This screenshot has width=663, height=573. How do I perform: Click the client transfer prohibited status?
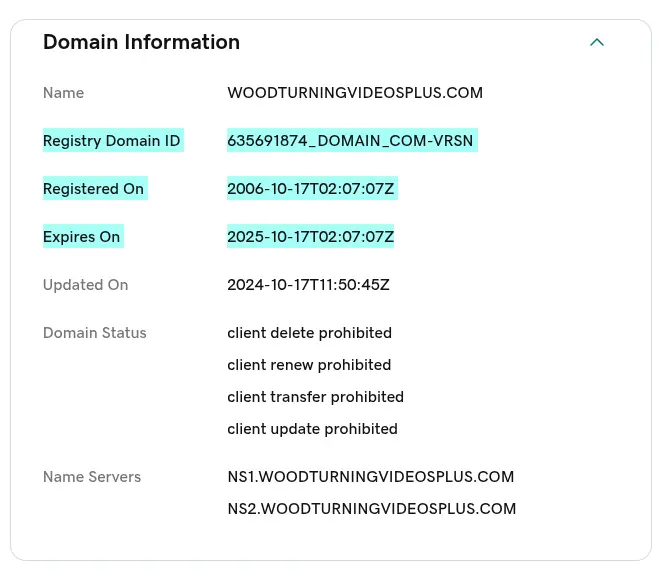315,397
